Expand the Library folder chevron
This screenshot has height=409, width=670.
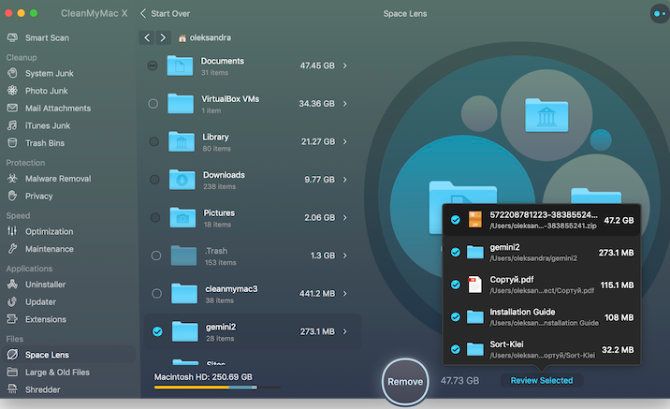(345, 142)
